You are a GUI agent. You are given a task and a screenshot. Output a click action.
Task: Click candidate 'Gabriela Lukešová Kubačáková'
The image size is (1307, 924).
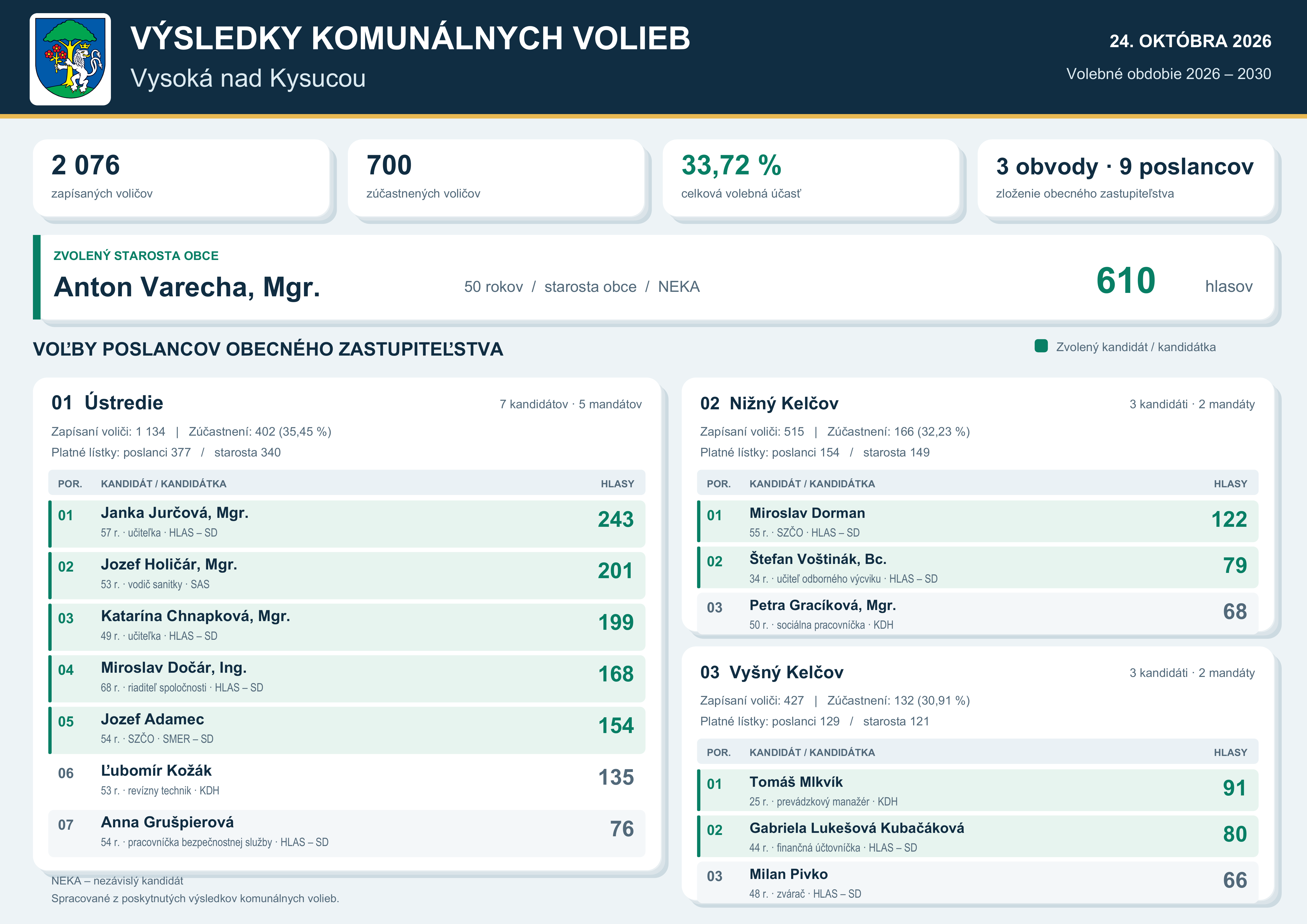[x=977, y=836]
